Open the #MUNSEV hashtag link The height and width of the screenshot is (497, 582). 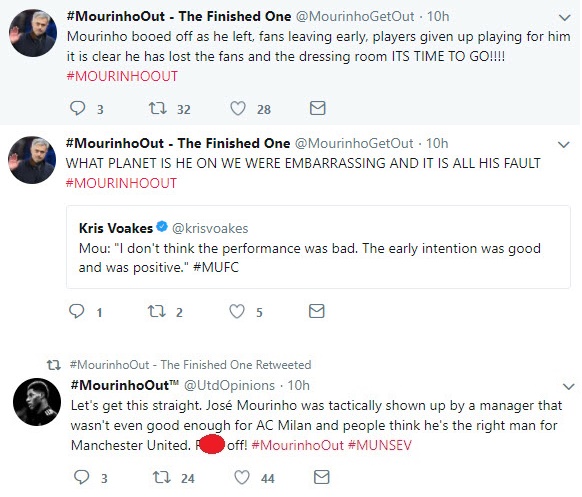pyautogui.click(x=380, y=445)
